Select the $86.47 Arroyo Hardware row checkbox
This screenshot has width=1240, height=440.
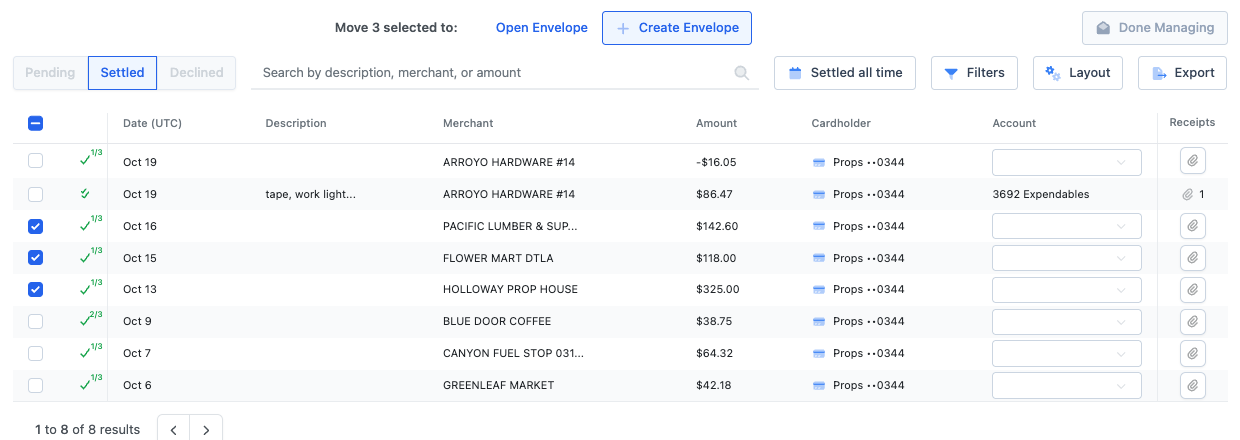pos(35,194)
